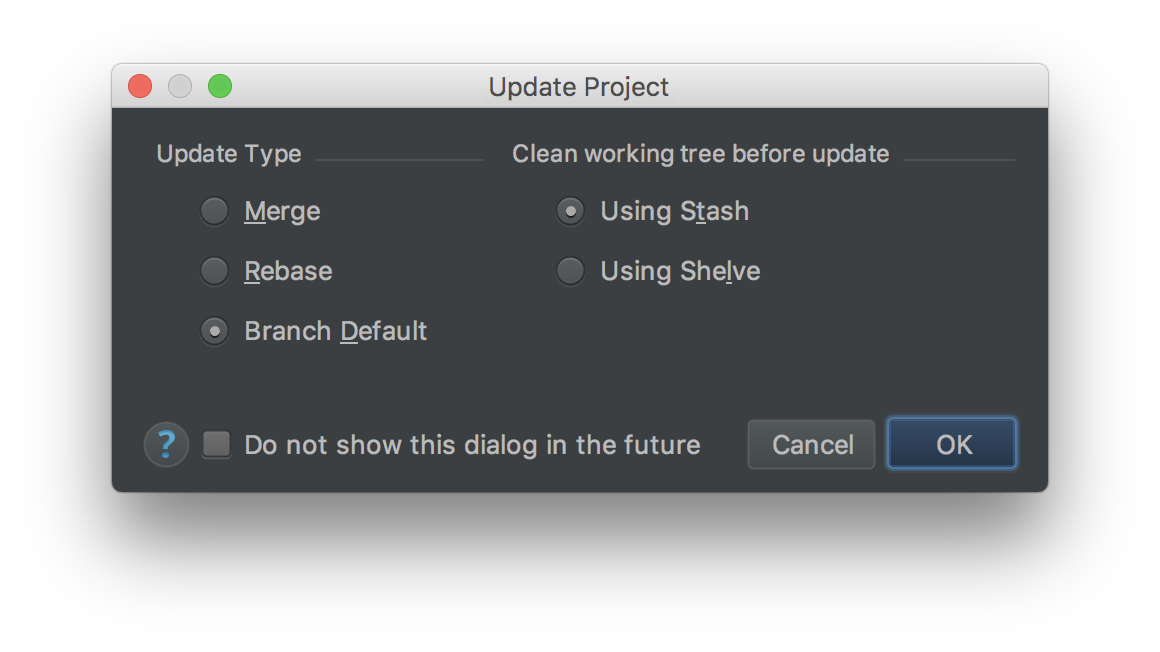Select the Branch Default radio button
This screenshot has height=652, width=1160.
point(215,331)
